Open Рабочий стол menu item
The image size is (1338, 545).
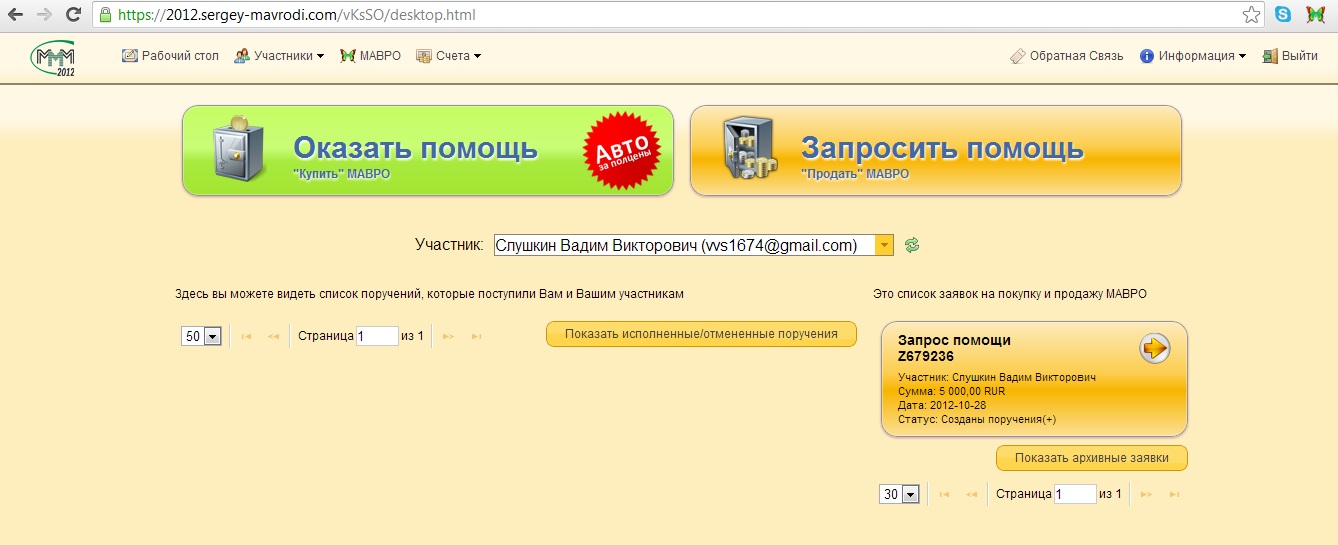pos(170,56)
